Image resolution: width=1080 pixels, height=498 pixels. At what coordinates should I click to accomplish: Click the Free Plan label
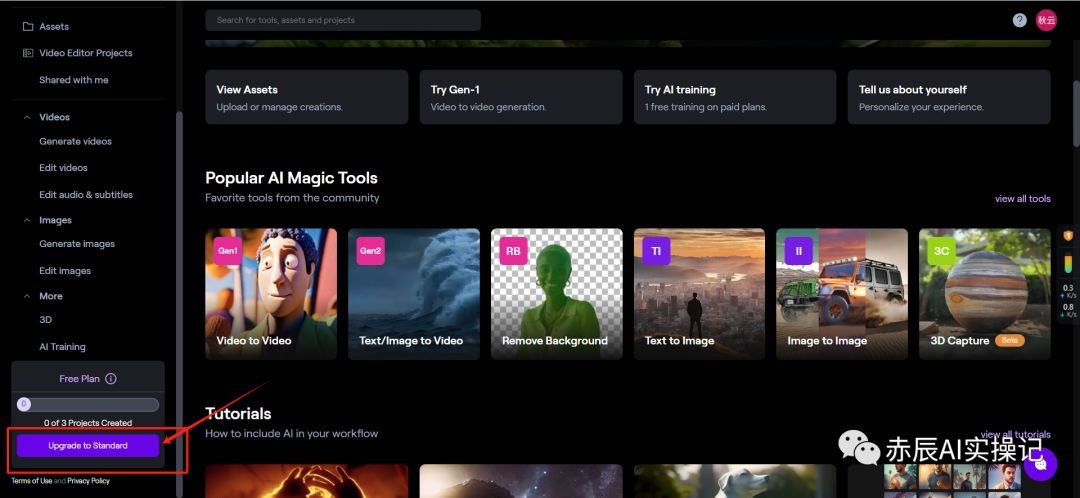pos(79,378)
